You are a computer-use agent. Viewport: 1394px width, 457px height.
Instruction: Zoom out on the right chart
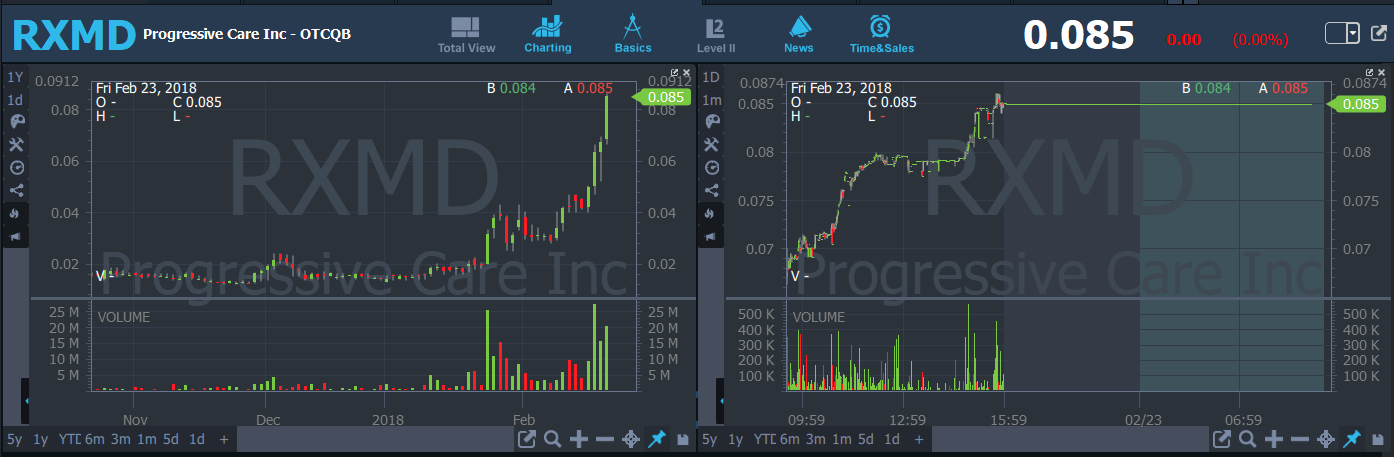1300,439
